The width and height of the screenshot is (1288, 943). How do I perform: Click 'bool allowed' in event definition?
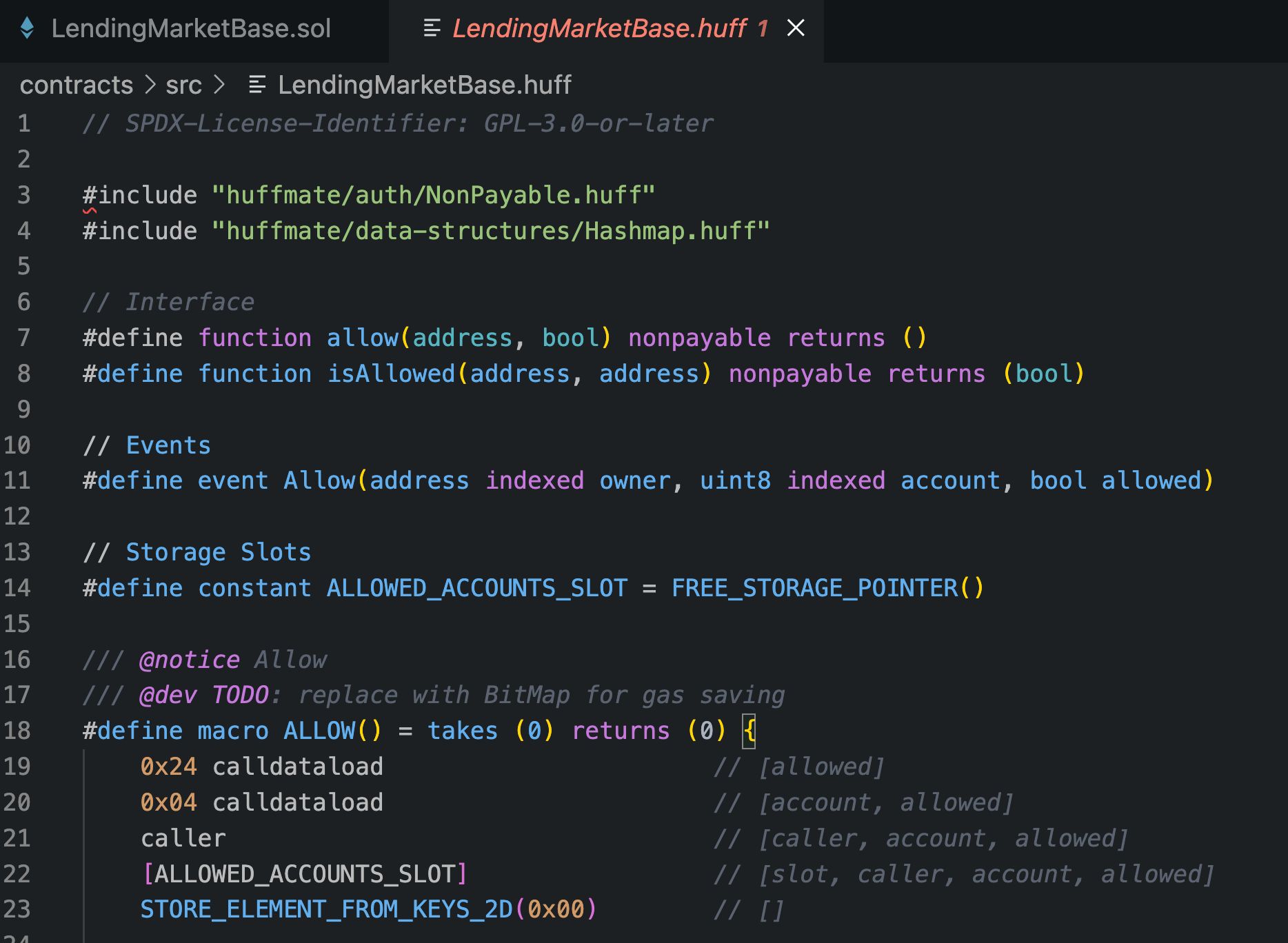point(1116,480)
